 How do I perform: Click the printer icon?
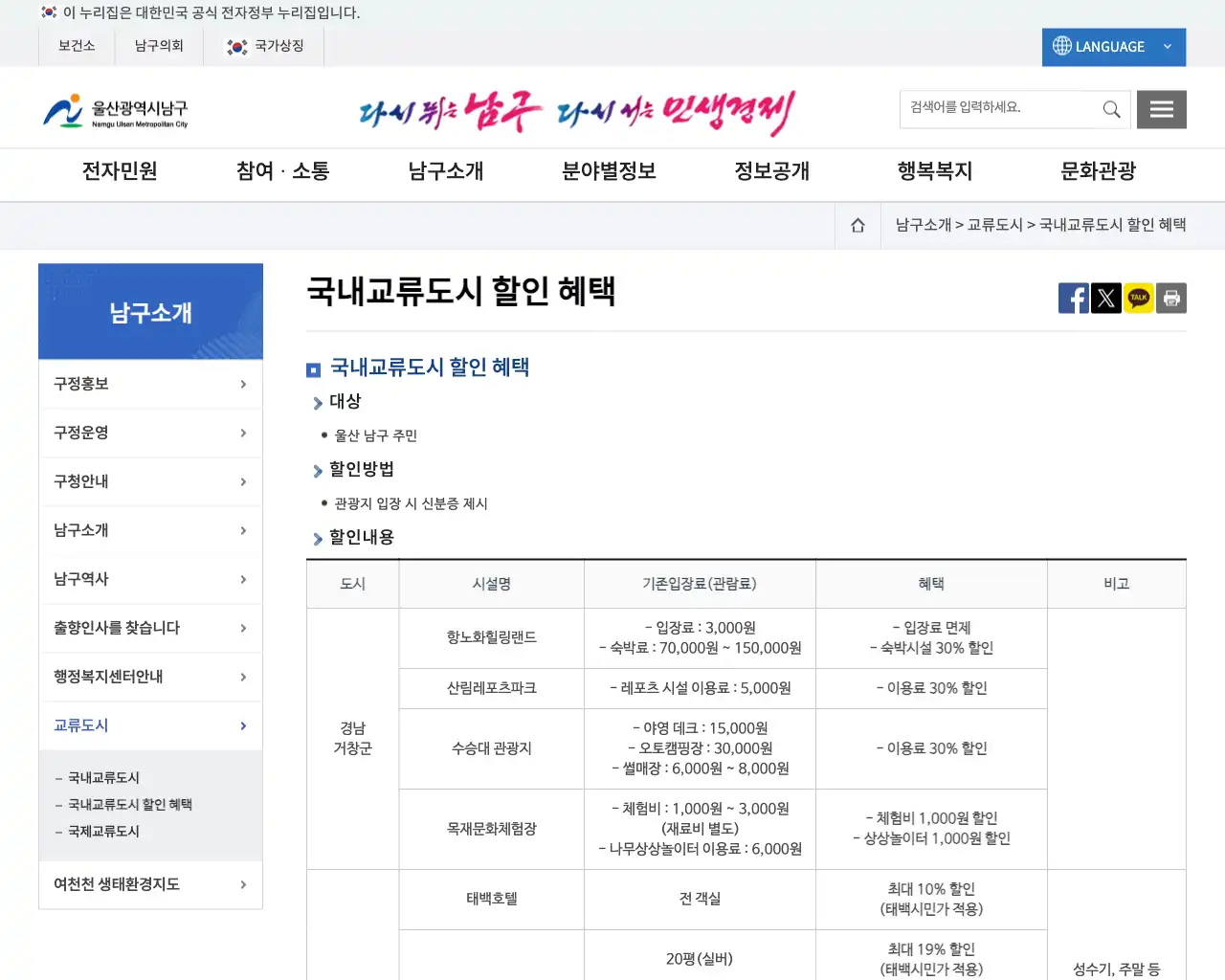tap(1171, 299)
